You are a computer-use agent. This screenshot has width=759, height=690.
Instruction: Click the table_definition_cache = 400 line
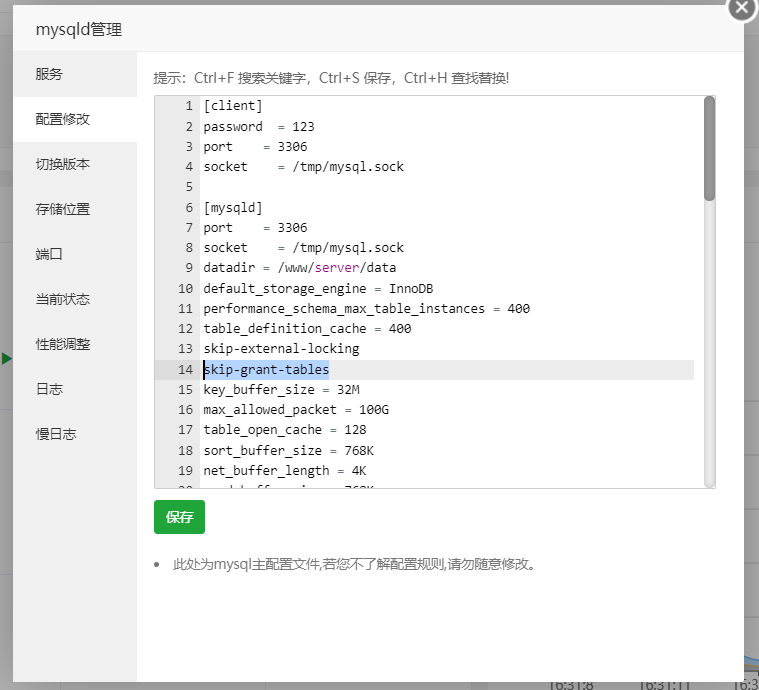(307, 328)
